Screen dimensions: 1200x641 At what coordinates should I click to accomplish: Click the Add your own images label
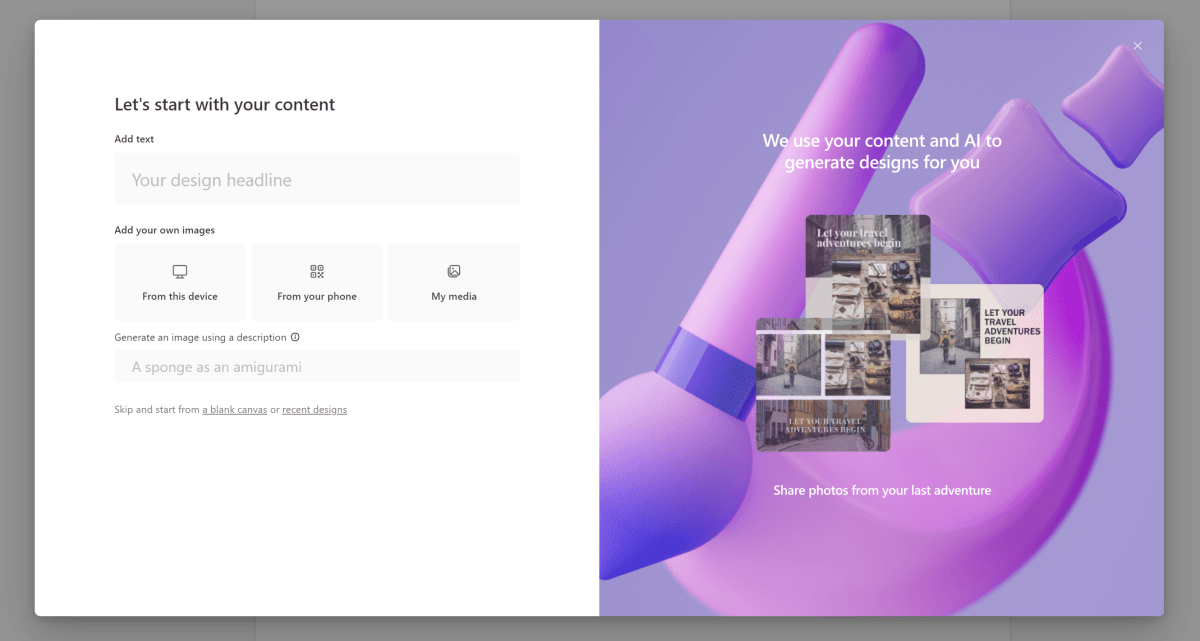(x=165, y=230)
